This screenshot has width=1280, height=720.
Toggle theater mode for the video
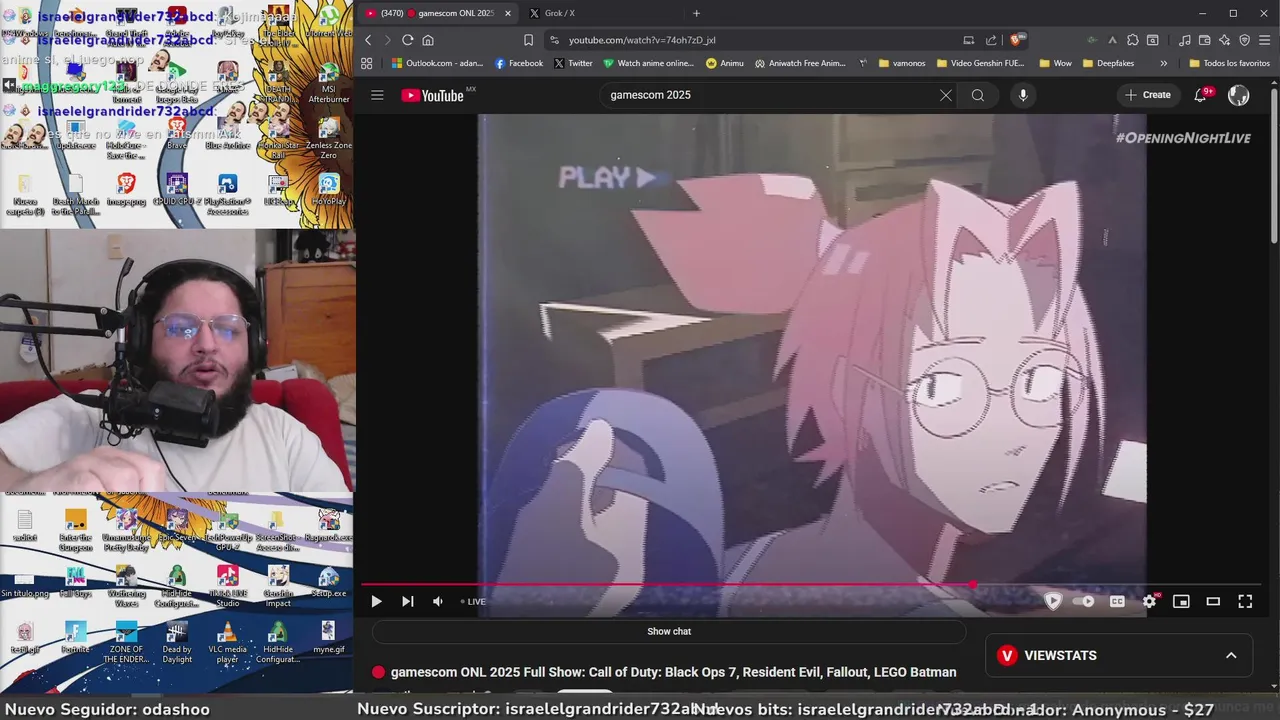click(1213, 601)
